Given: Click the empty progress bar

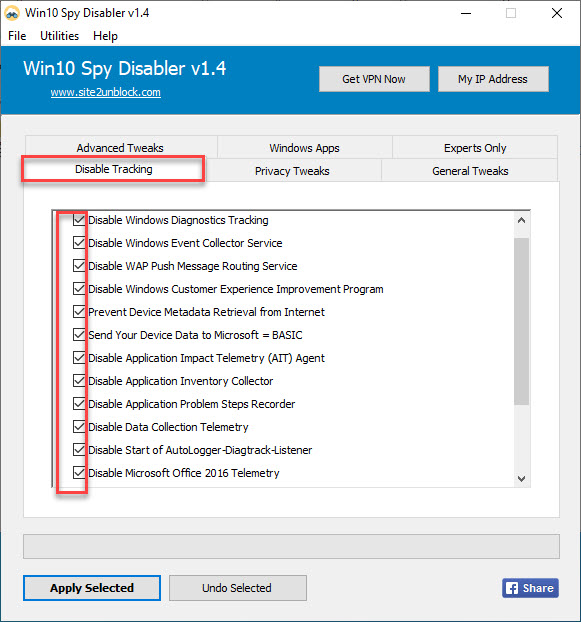Looking at the screenshot, I should click(291, 546).
